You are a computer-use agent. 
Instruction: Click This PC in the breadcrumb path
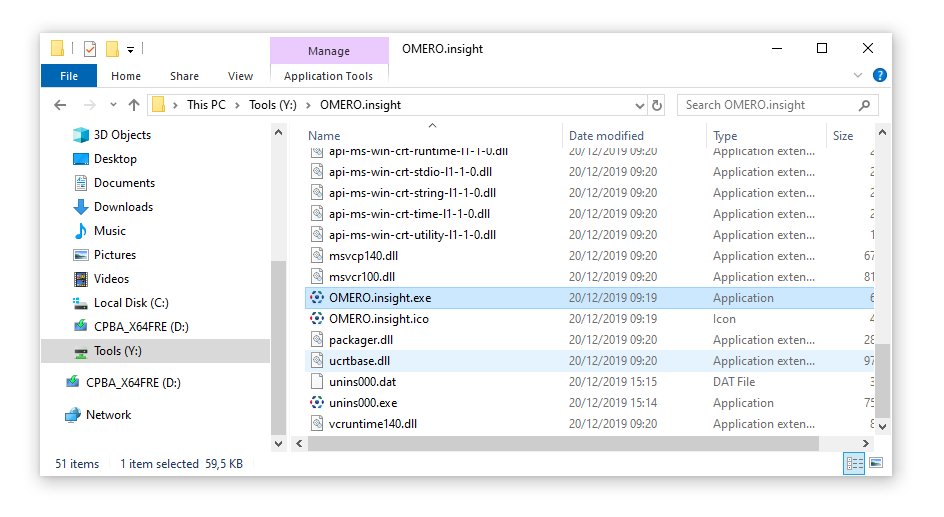pyautogui.click(x=206, y=105)
